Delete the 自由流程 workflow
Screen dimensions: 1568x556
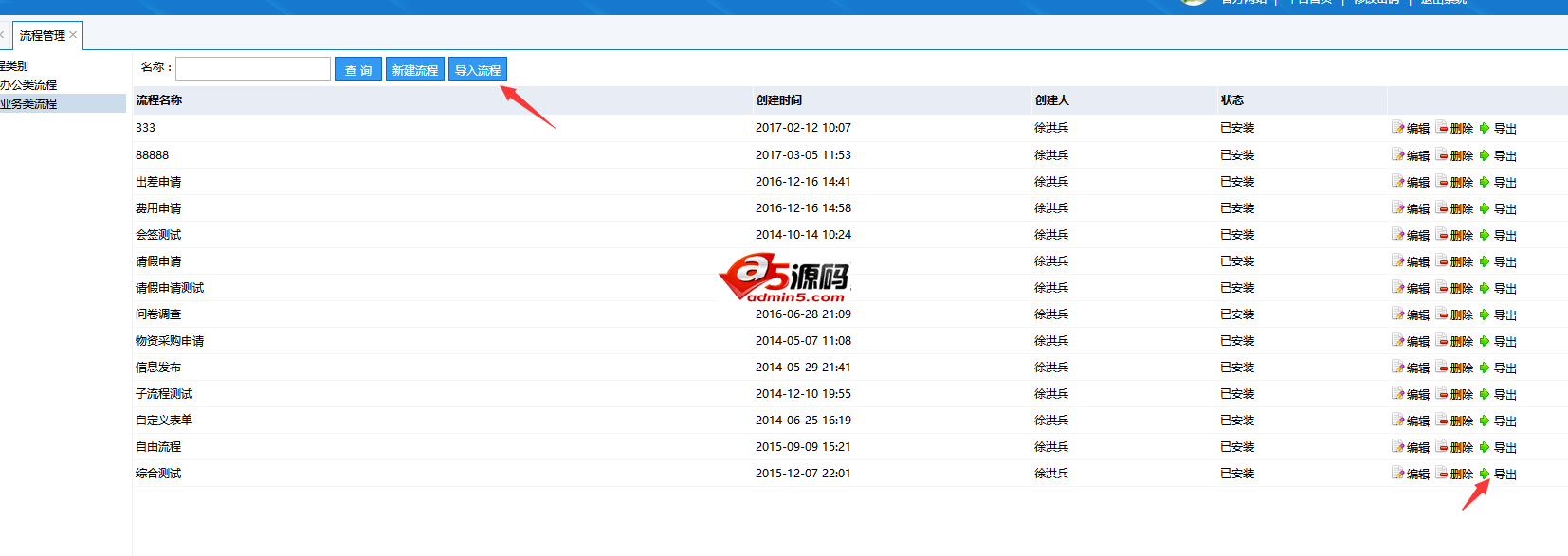(x=1454, y=447)
